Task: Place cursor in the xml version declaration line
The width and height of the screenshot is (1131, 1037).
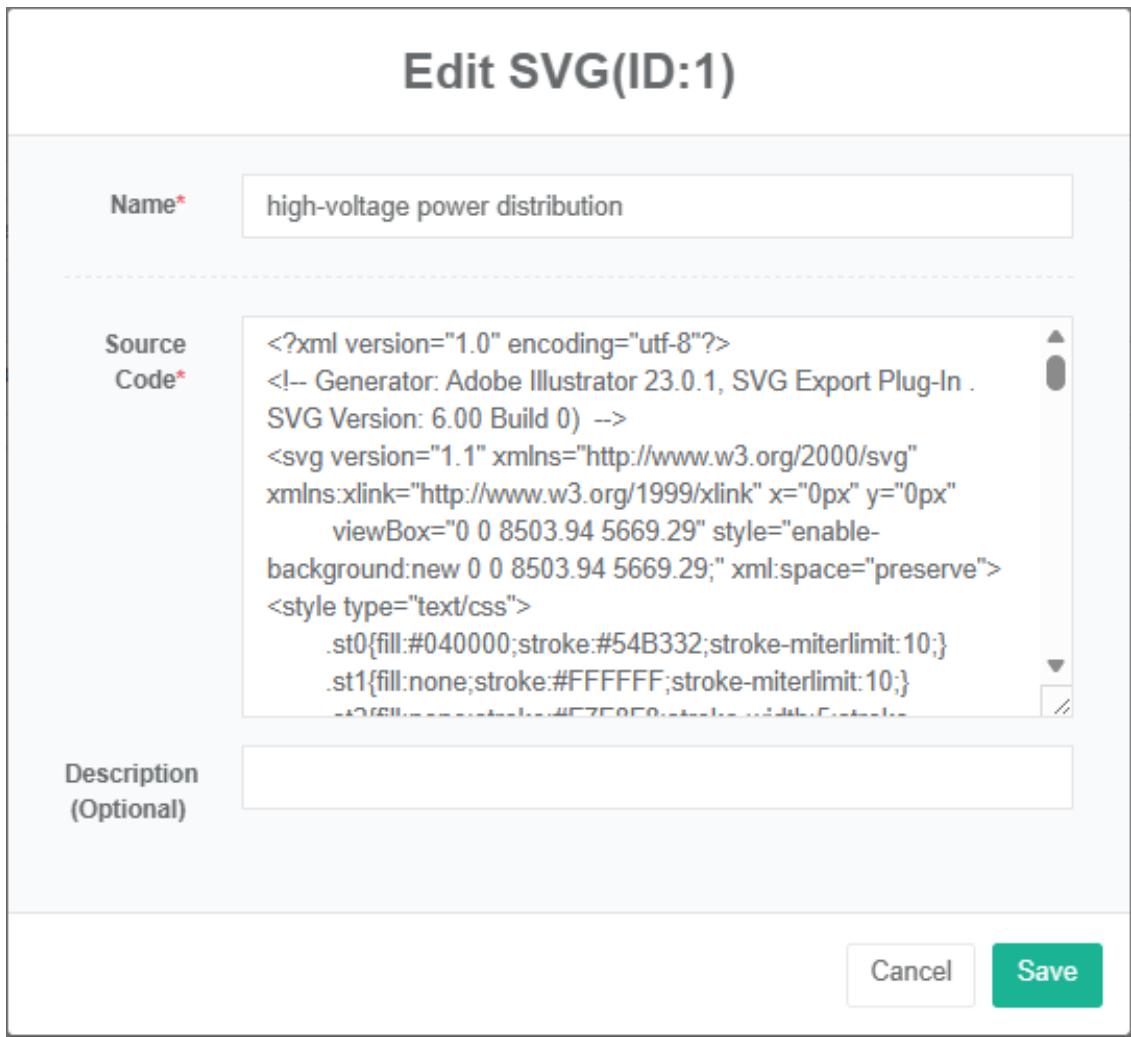Action: 498,344
